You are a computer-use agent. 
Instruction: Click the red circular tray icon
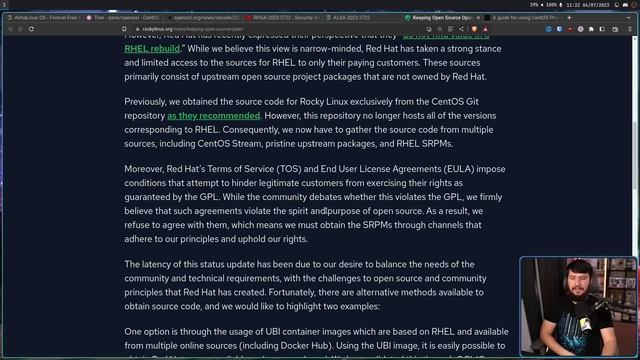pyautogui.click(x=634, y=5)
